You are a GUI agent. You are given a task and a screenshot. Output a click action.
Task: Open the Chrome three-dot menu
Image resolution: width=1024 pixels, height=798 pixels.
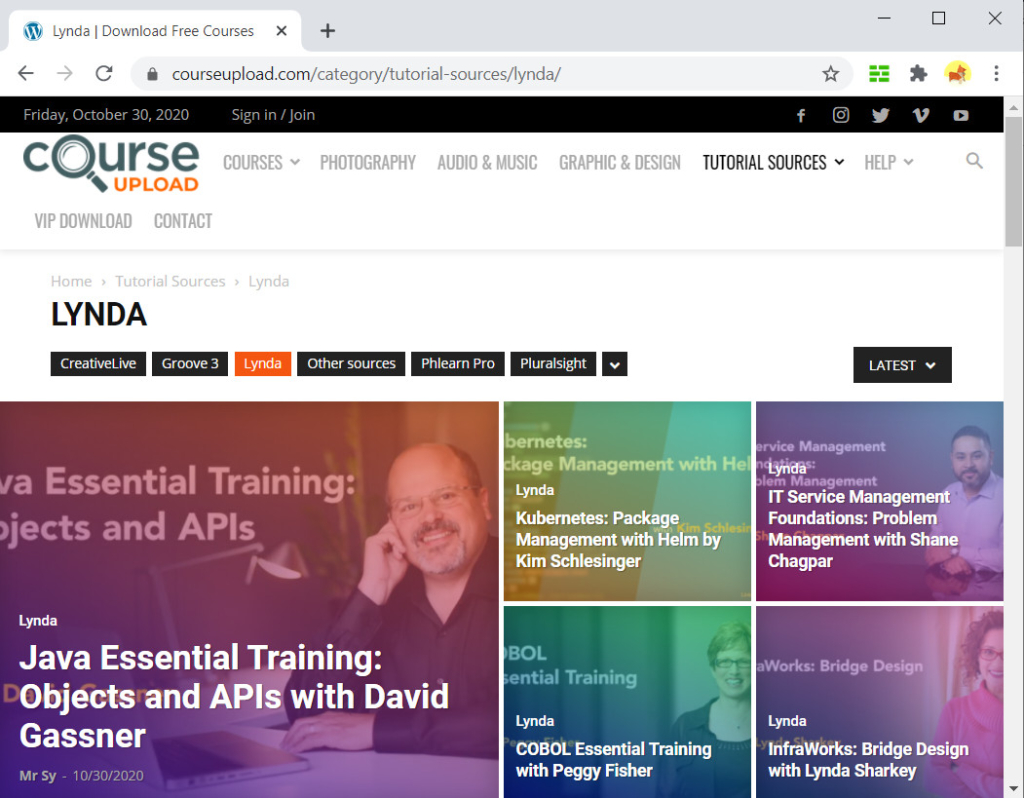point(996,73)
